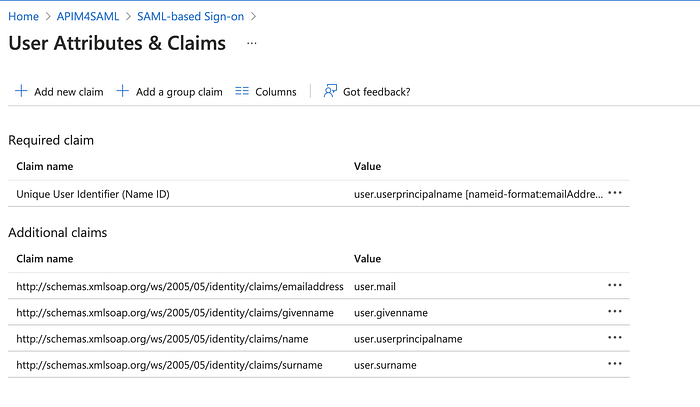Open the Columns list icon
The height and width of the screenshot is (407, 700).
point(242,91)
